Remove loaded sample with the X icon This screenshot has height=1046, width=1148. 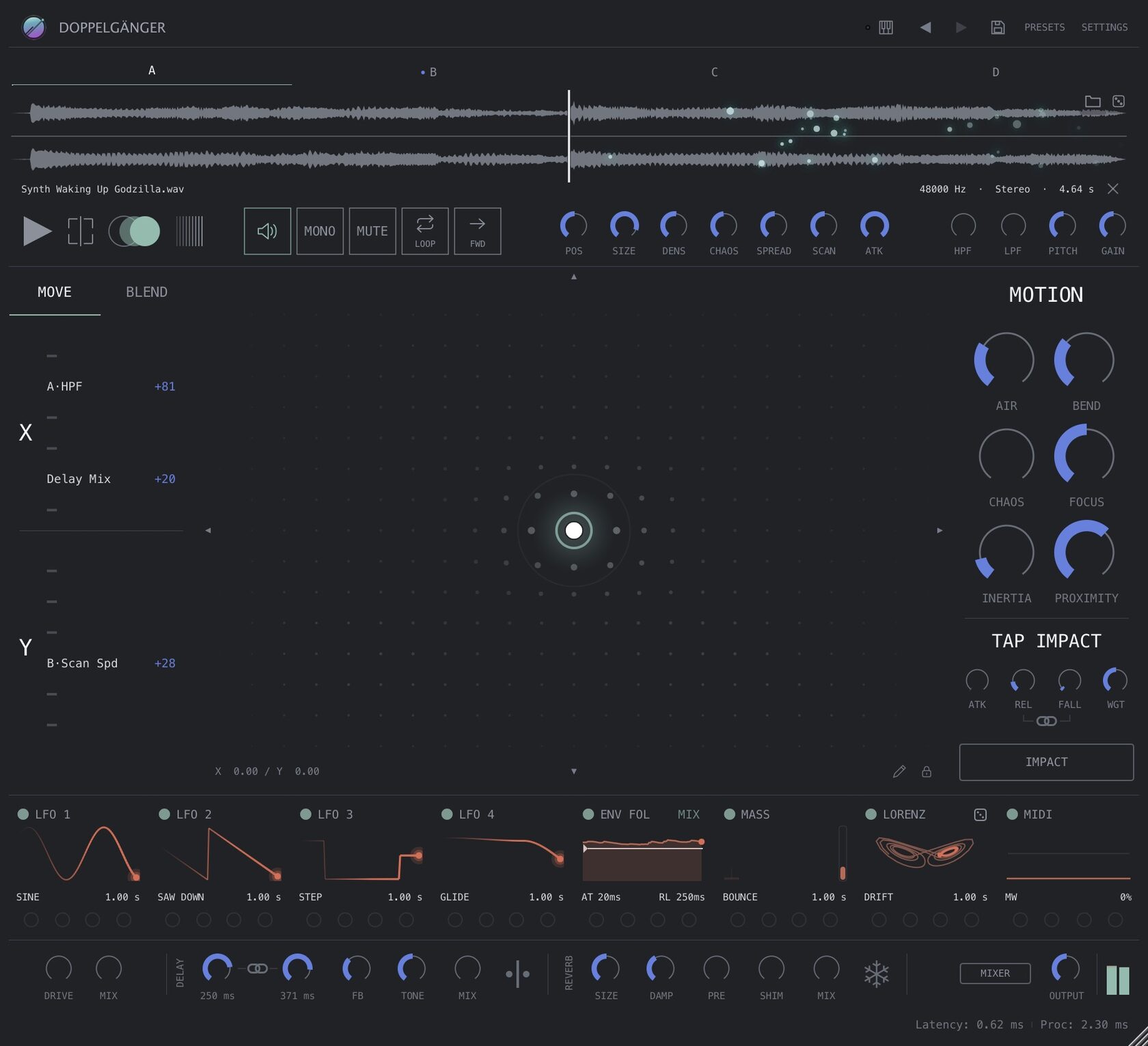[x=1113, y=189]
